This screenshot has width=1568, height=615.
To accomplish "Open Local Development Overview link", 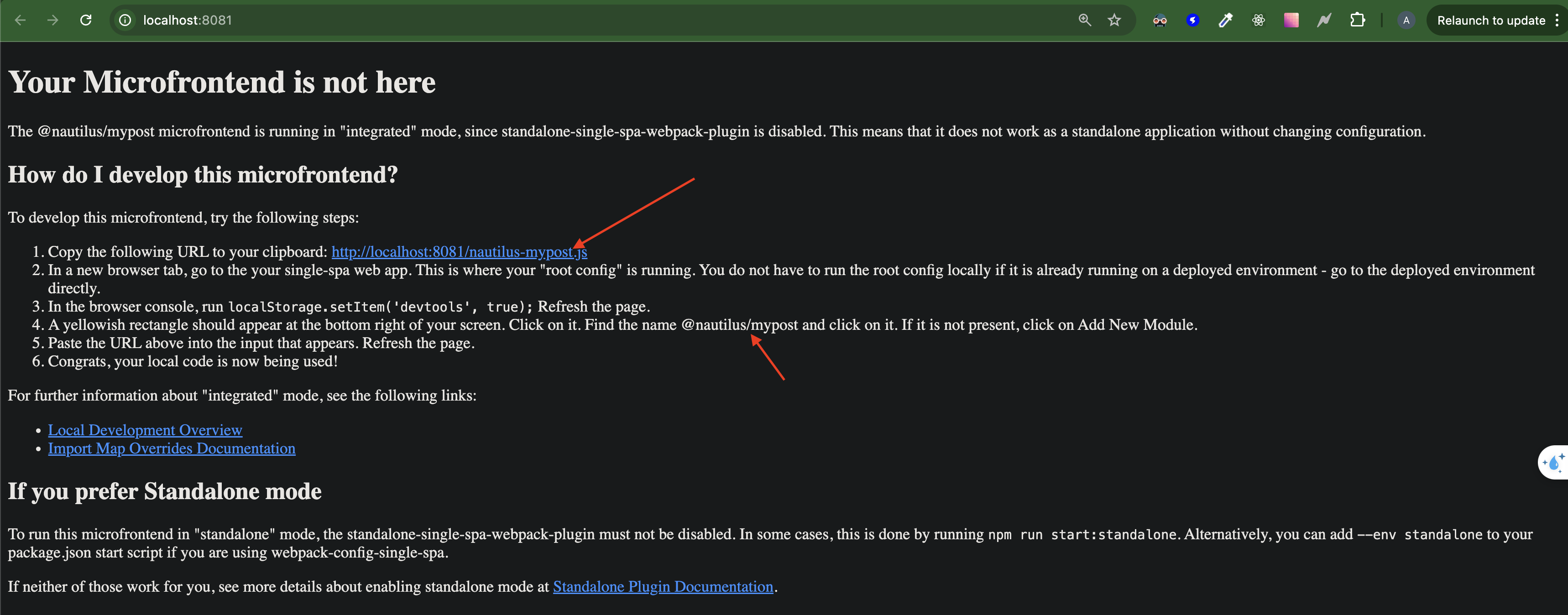I will (x=145, y=430).
